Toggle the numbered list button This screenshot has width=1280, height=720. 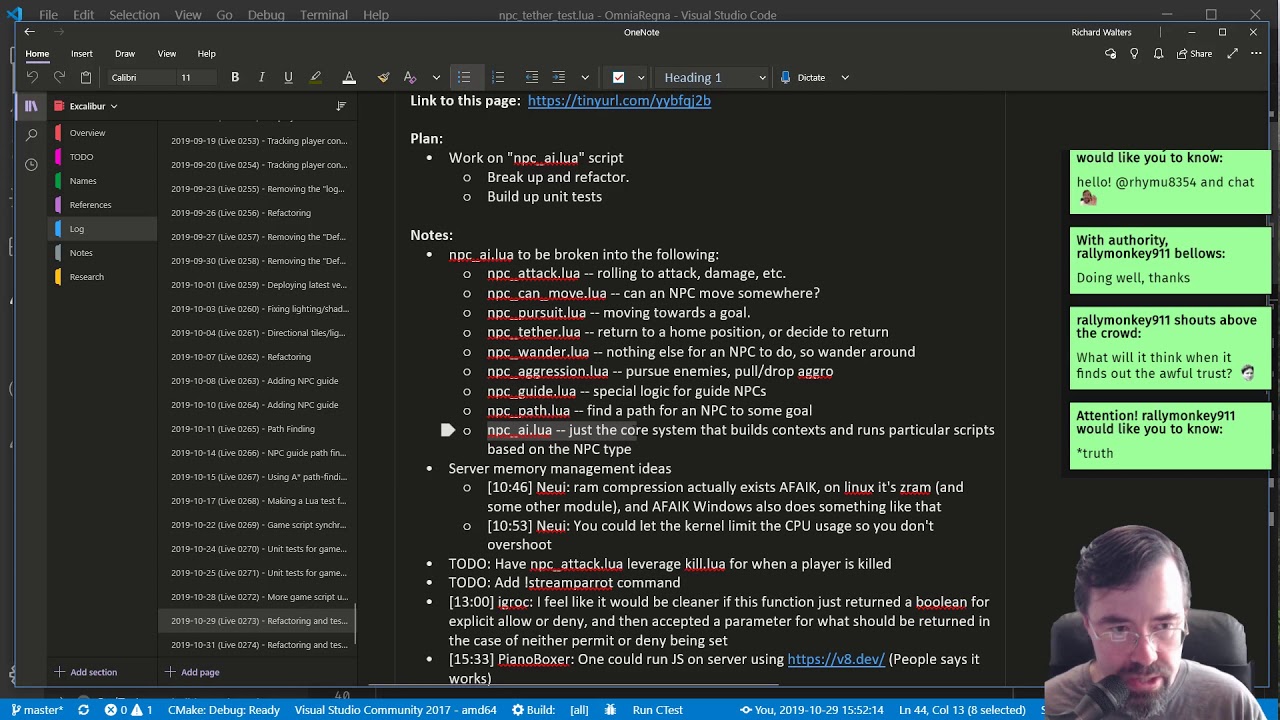[x=498, y=77]
